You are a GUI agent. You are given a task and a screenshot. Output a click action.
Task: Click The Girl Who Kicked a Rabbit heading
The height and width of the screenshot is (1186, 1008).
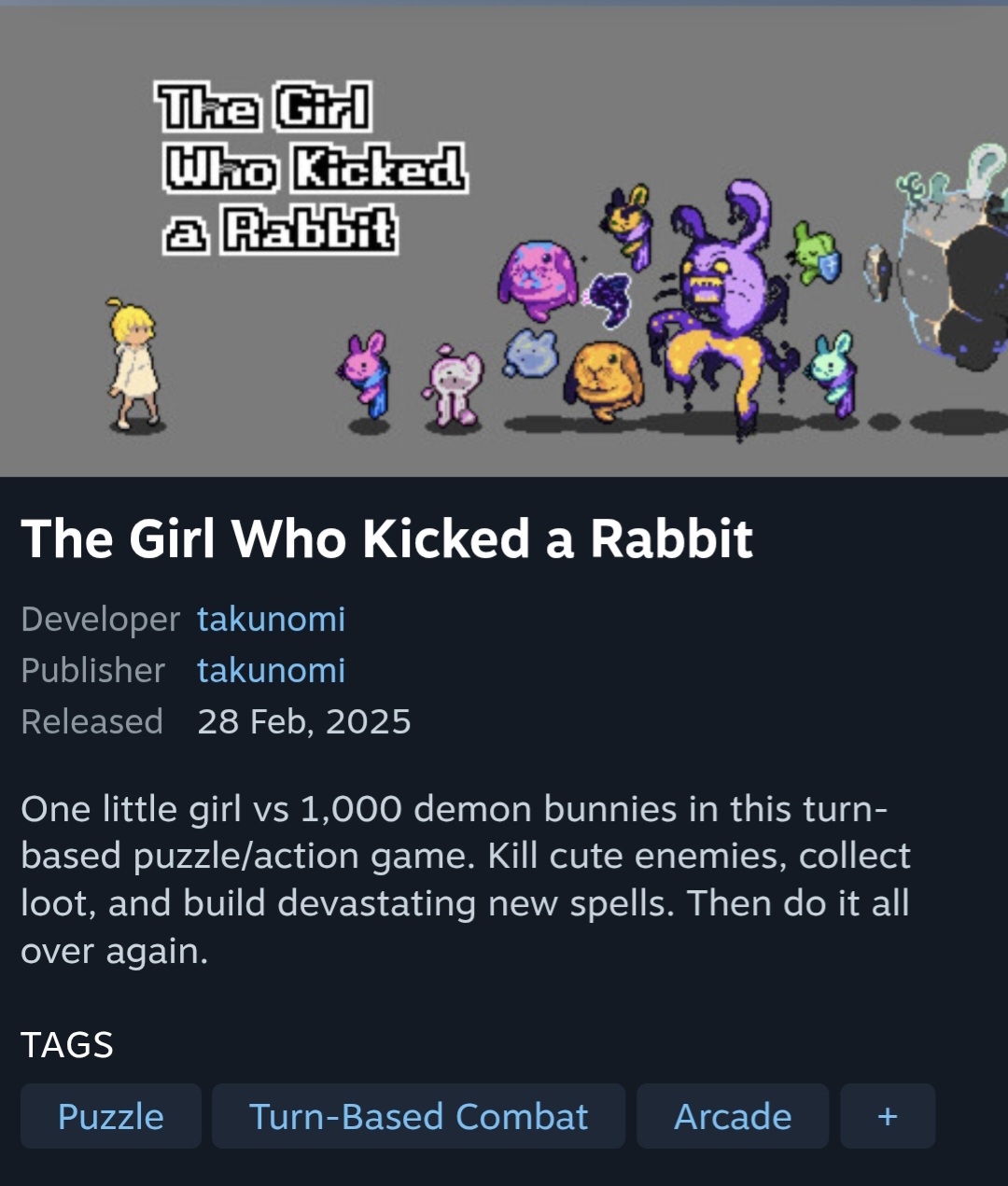tap(386, 538)
